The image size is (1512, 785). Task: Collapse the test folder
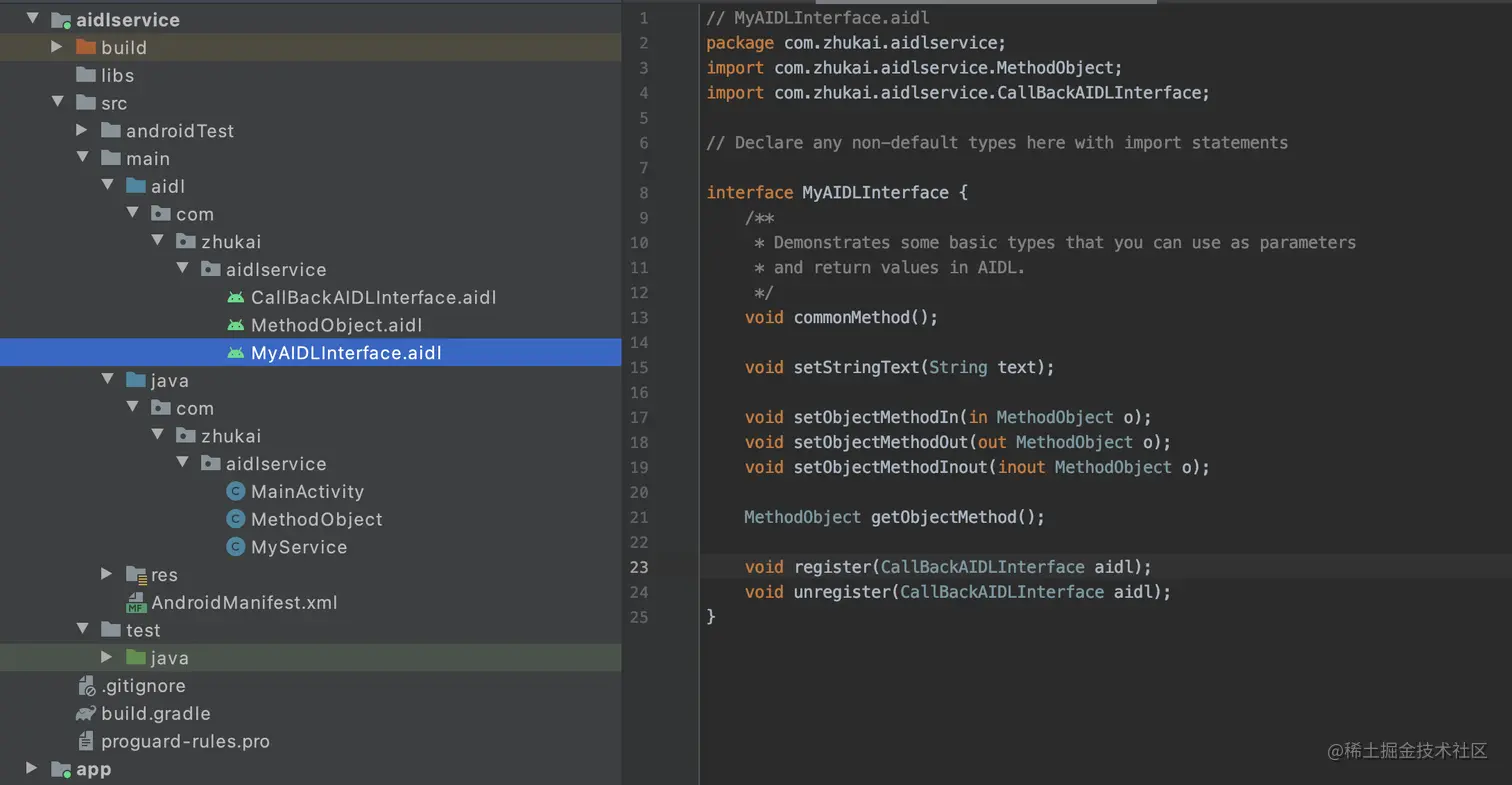tap(82, 630)
